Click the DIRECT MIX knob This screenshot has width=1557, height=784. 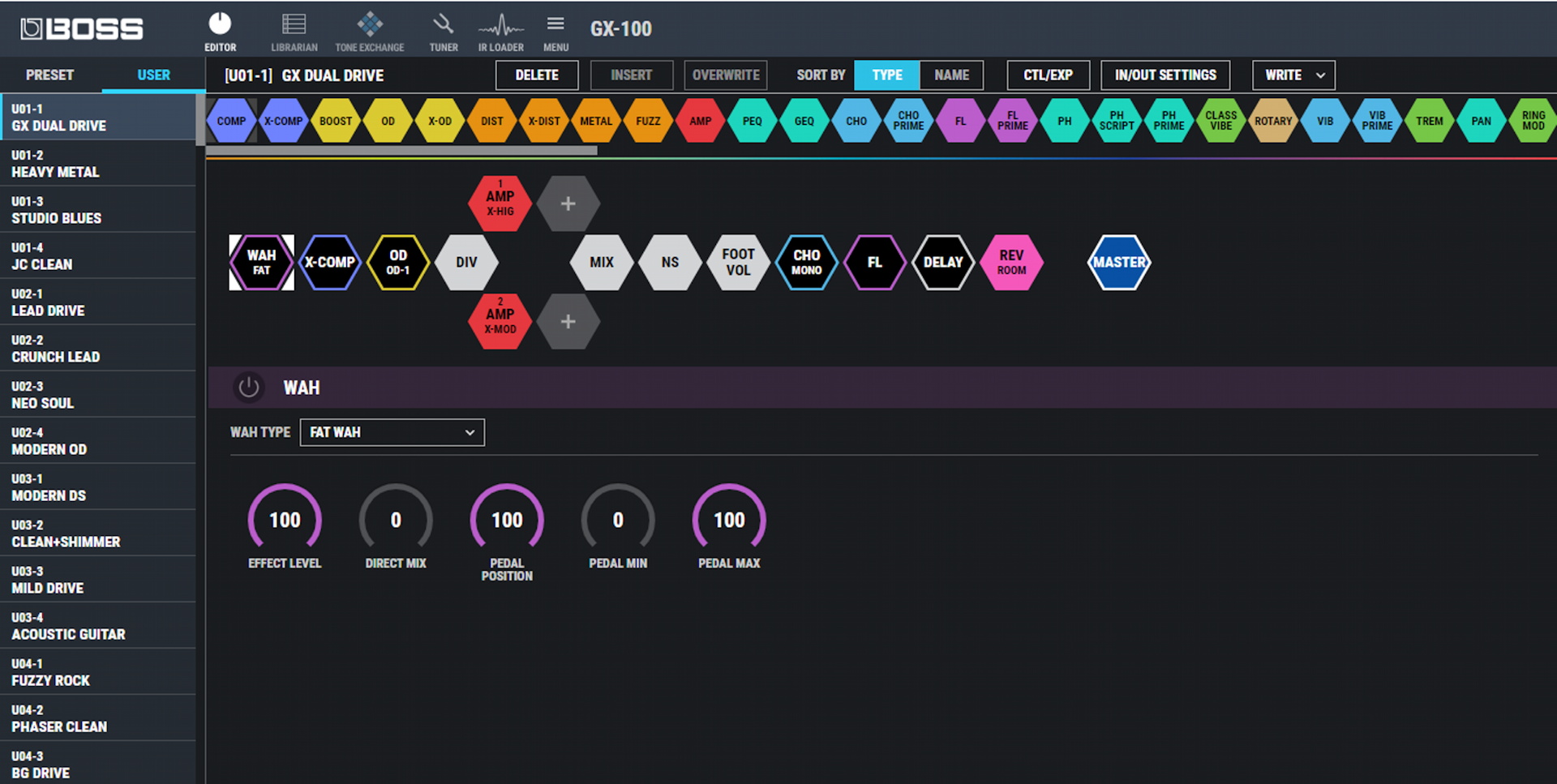click(396, 519)
